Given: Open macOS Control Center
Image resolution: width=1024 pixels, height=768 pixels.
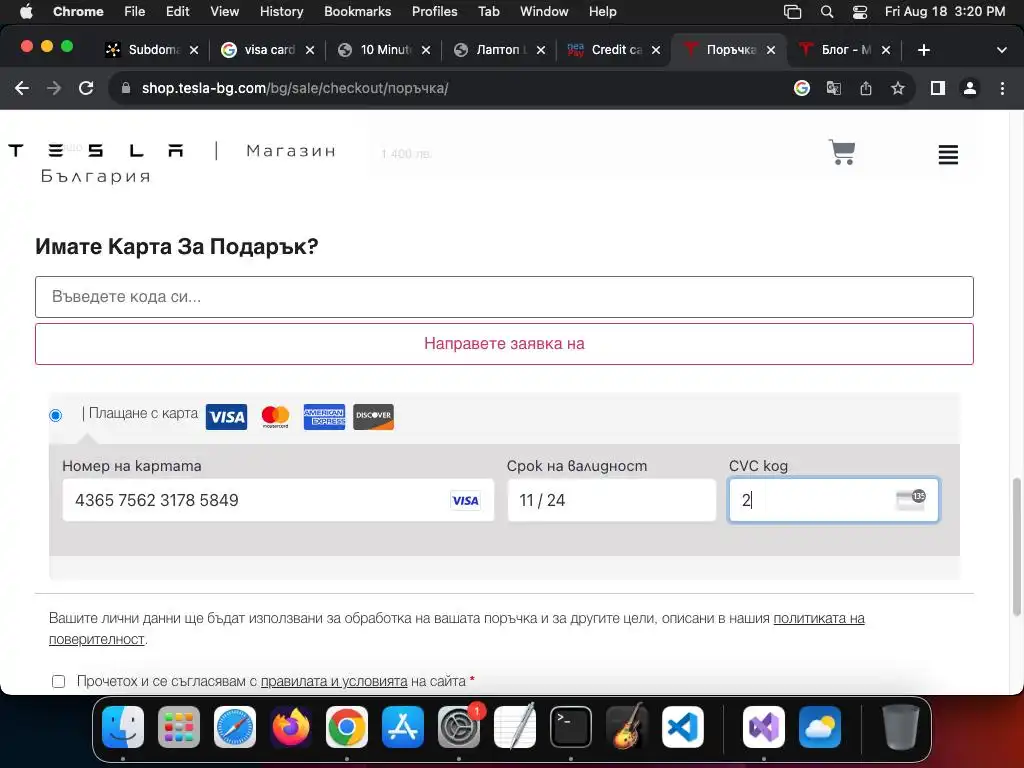Looking at the screenshot, I should (x=860, y=12).
